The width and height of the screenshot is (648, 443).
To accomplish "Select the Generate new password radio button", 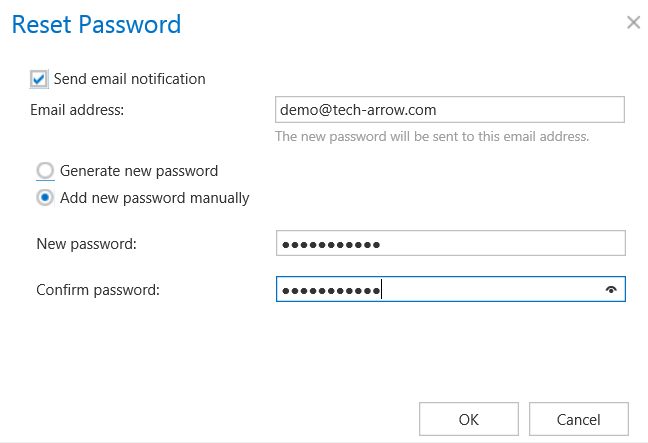I will click(45, 171).
